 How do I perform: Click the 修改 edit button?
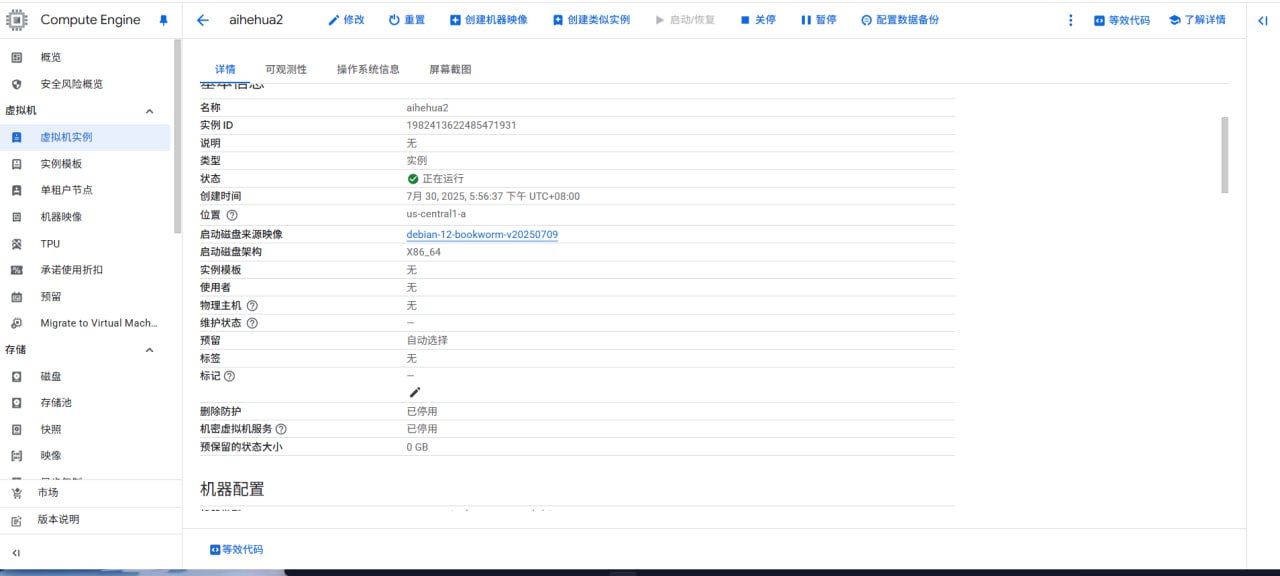[346, 20]
